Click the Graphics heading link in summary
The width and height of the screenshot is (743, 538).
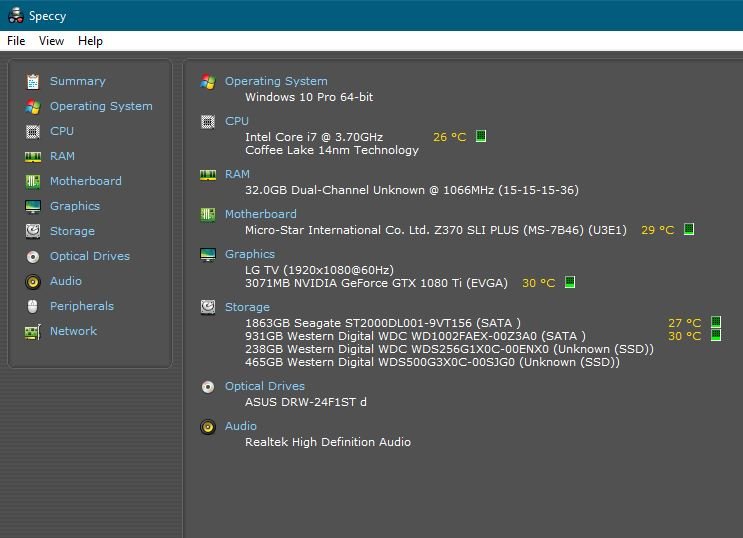(x=250, y=254)
